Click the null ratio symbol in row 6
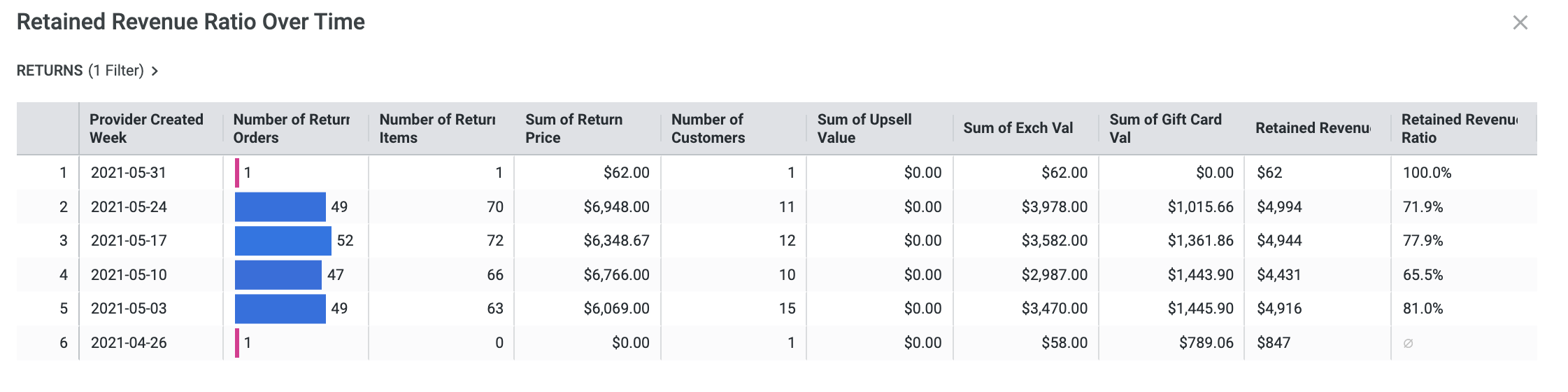Viewport: 1568px width, 392px height. tap(1408, 343)
